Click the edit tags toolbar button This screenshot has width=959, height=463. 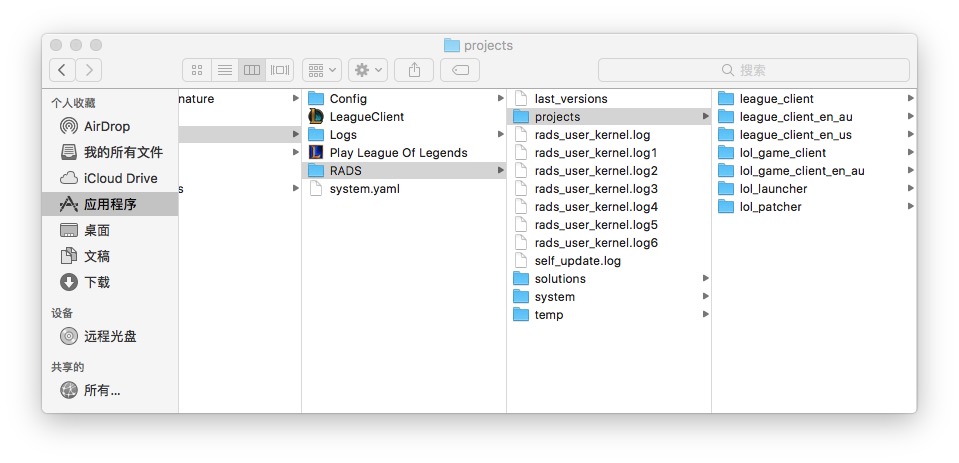(460, 70)
